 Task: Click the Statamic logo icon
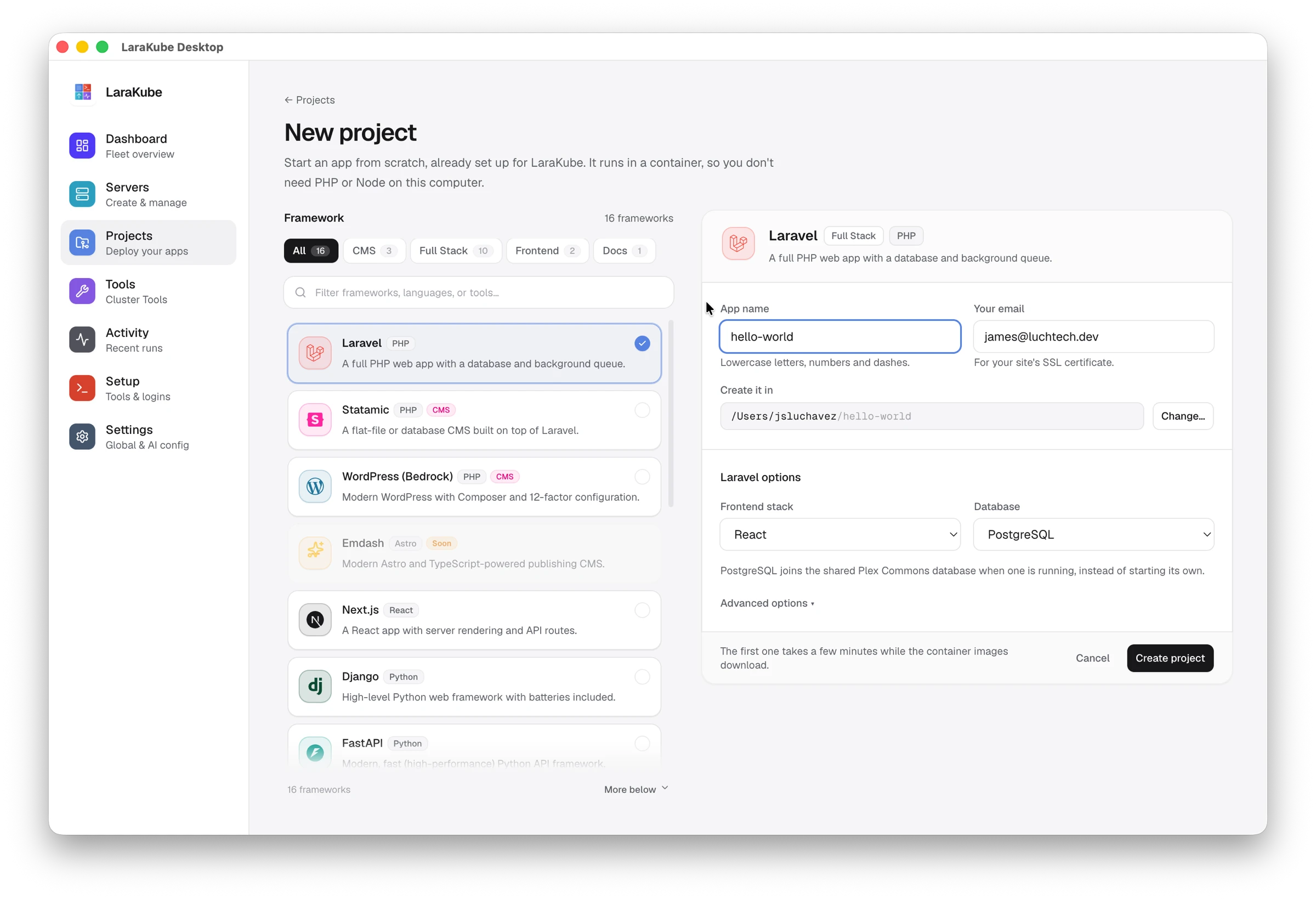click(315, 420)
